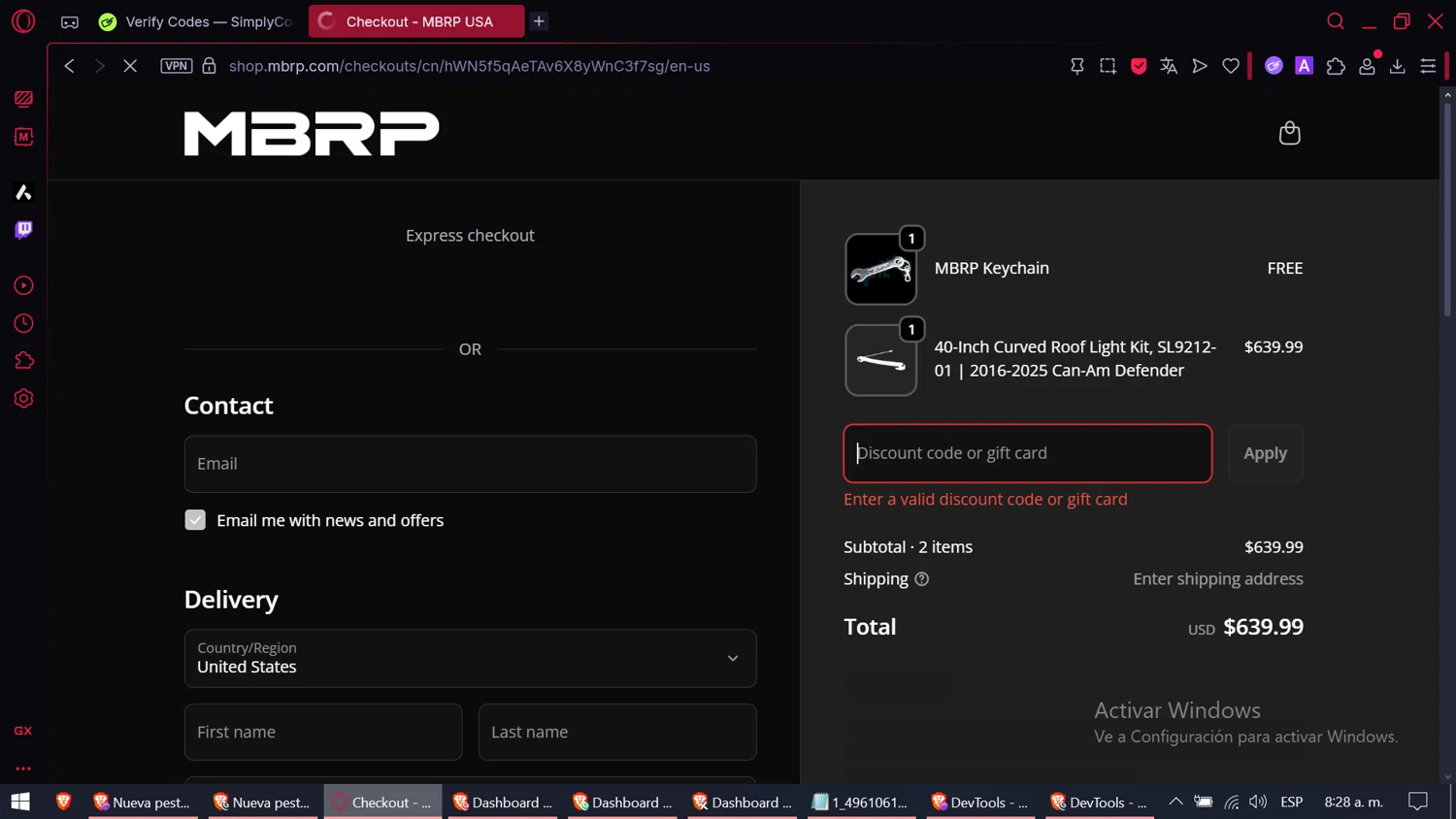1456x819 pixels.
Task: View the site security lock info
Action: point(209,66)
